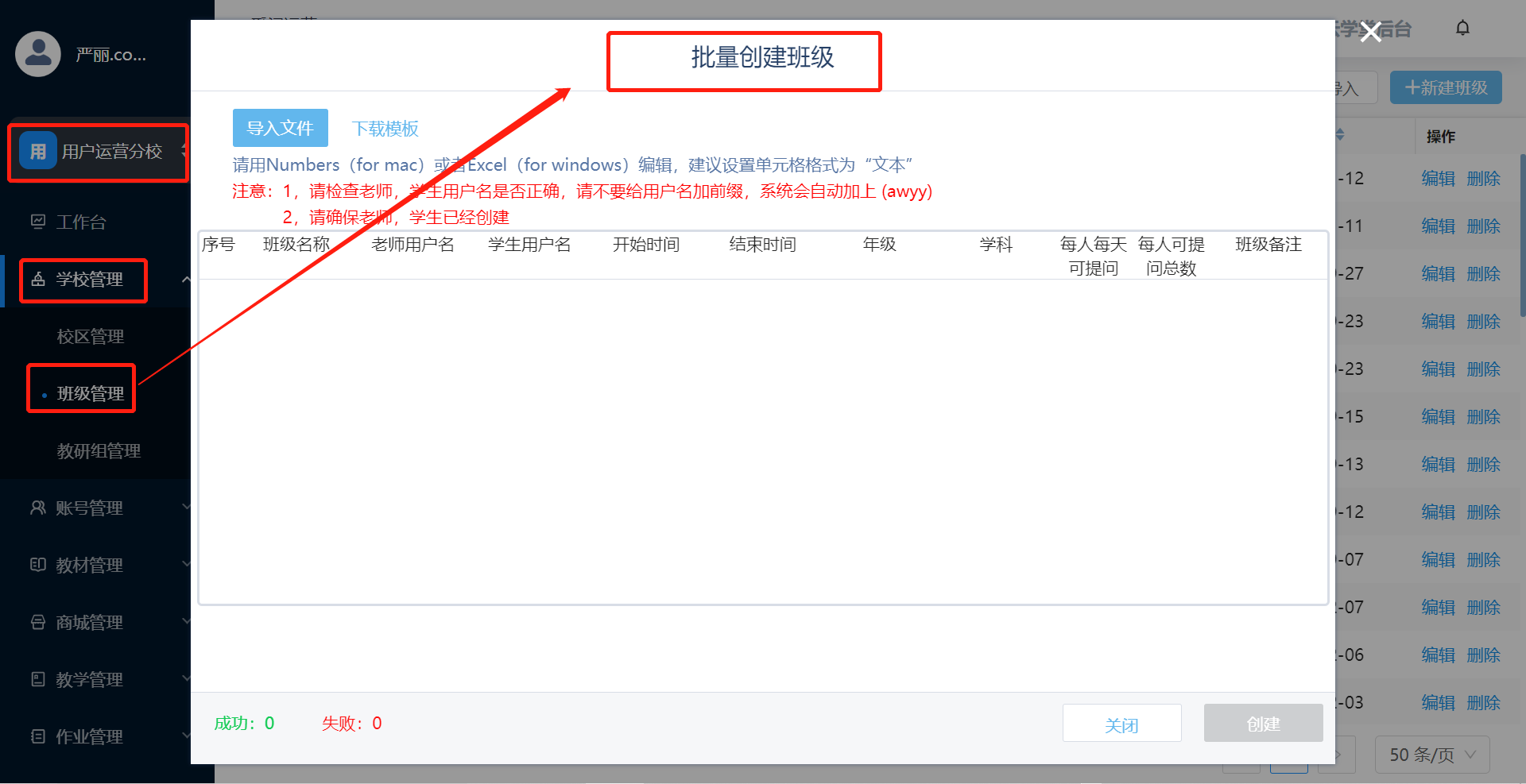The height and width of the screenshot is (784, 1526).
Task: Click 删除 in the -27 row
Action: (x=1484, y=274)
